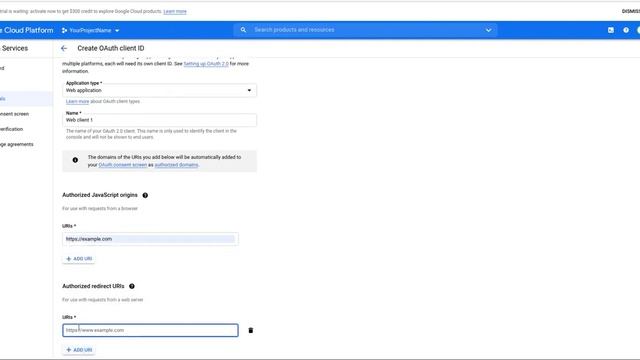Open the Application type dropdown
640x360 pixels.
159,90
